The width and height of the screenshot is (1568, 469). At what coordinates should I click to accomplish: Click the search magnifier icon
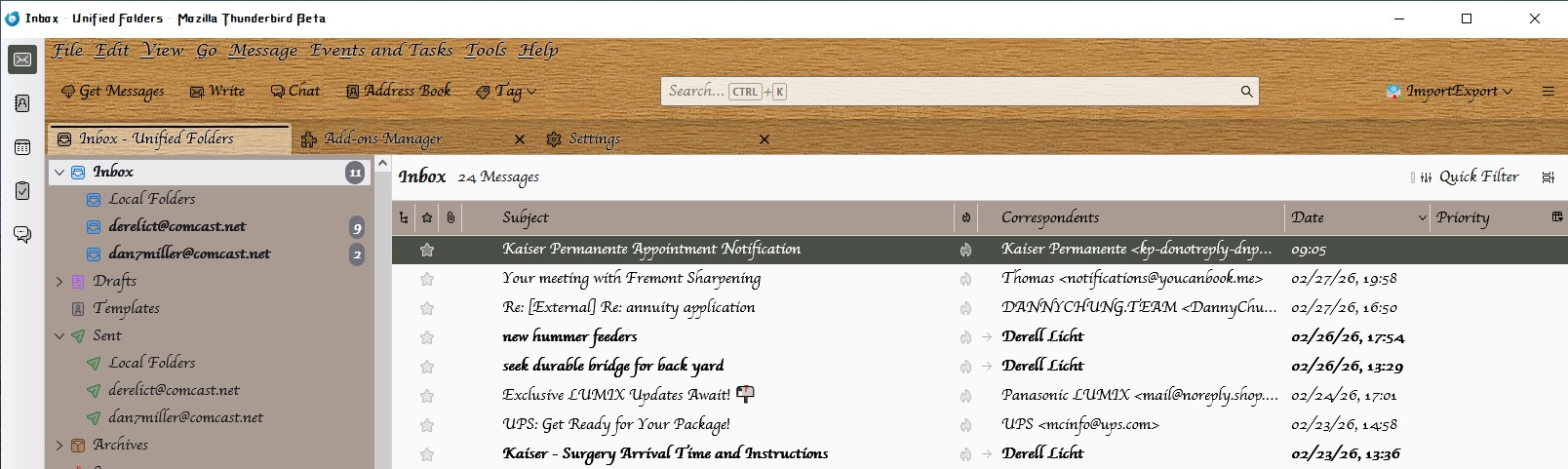pyautogui.click(x=1246, y=91)
